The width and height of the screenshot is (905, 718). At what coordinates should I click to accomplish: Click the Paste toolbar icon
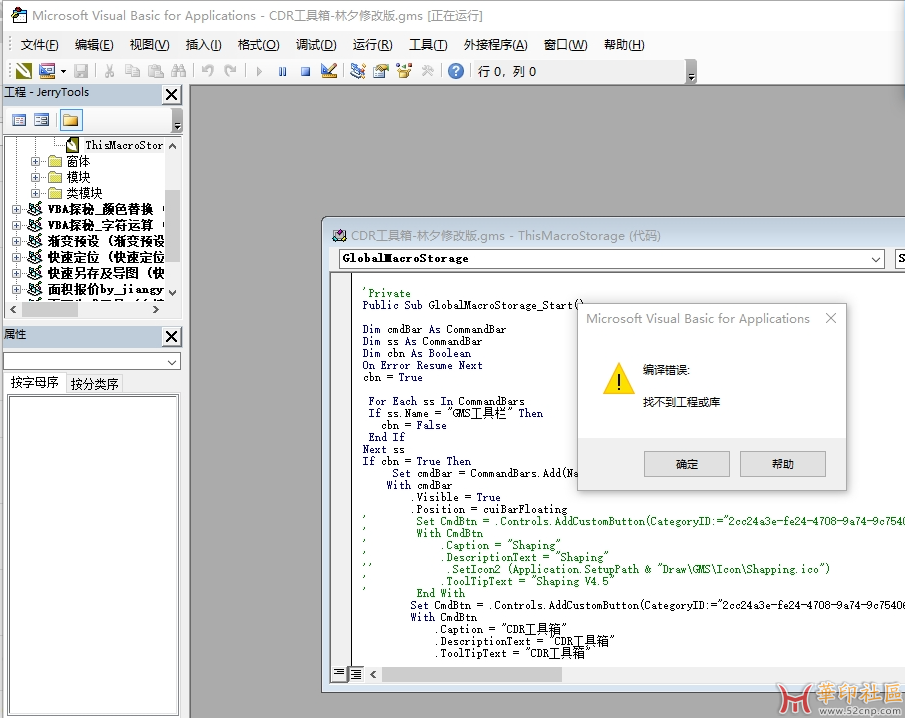[155, 71]
